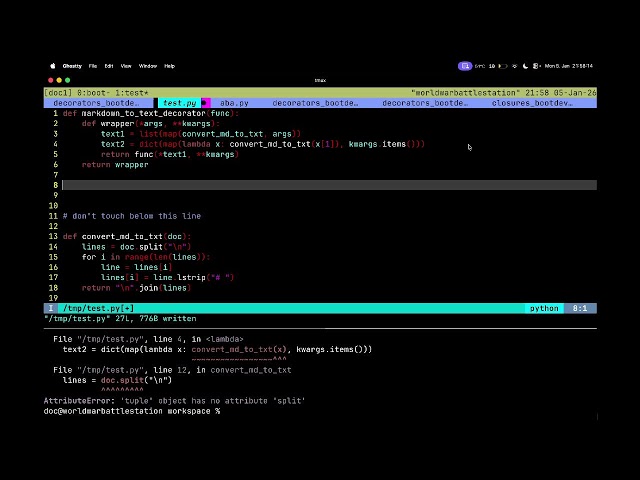Click the "tmux" window title
640x480 pixels.
320,80
